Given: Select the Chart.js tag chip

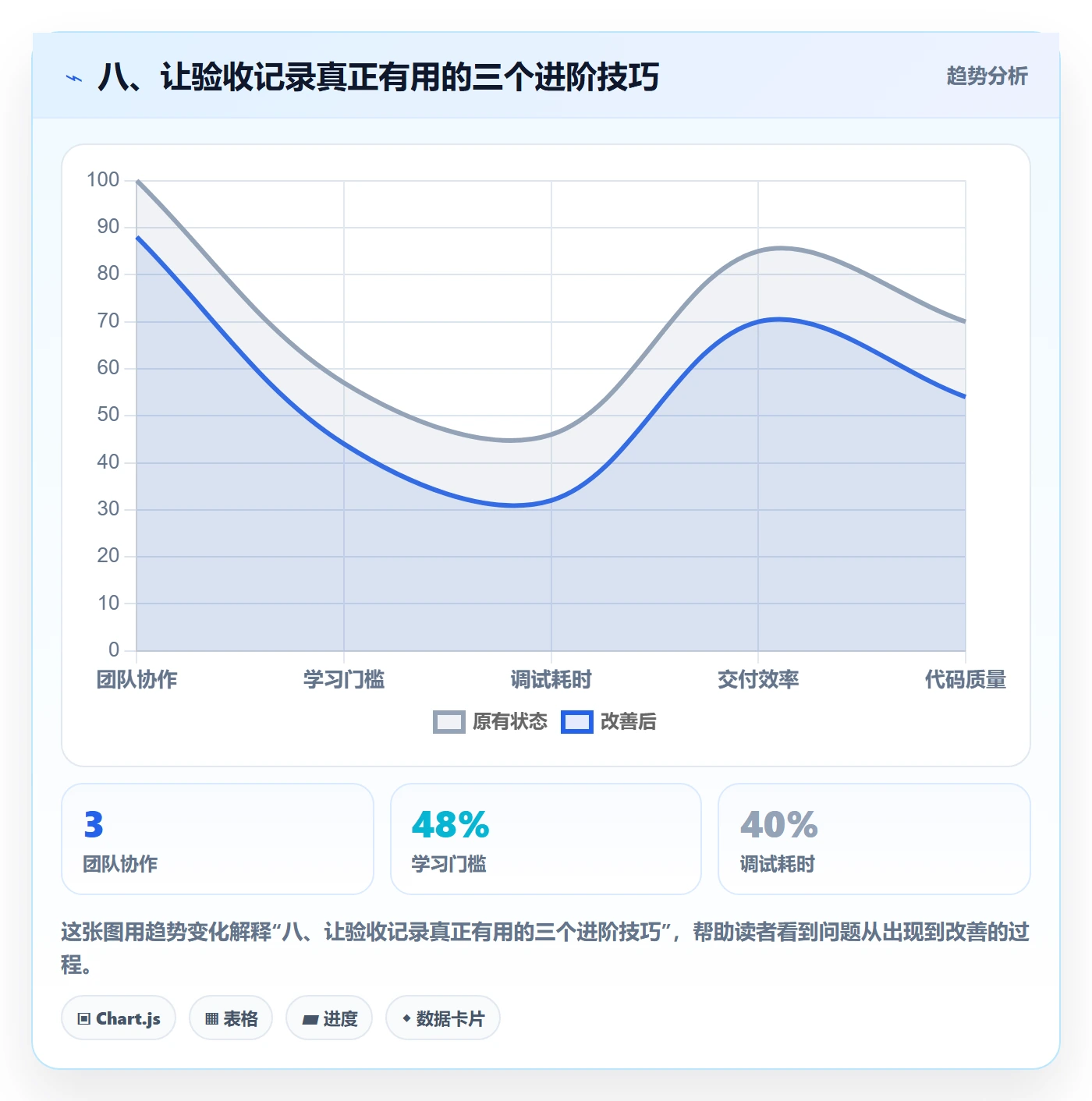Looking at the screenshot, I should point(119,1018).
